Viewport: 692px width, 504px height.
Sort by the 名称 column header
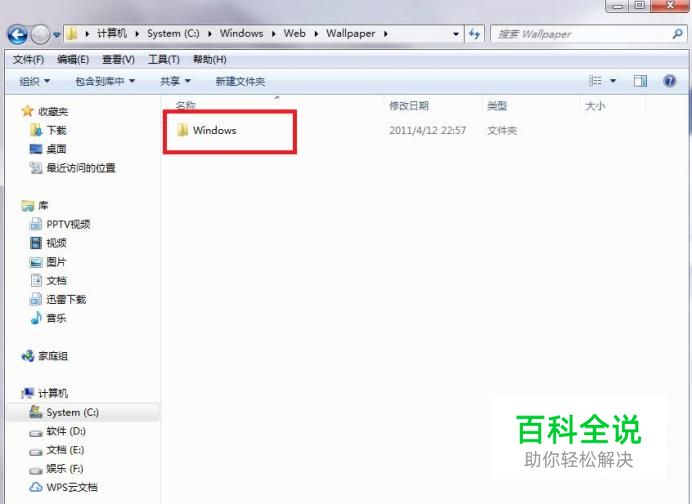(185, 106)
